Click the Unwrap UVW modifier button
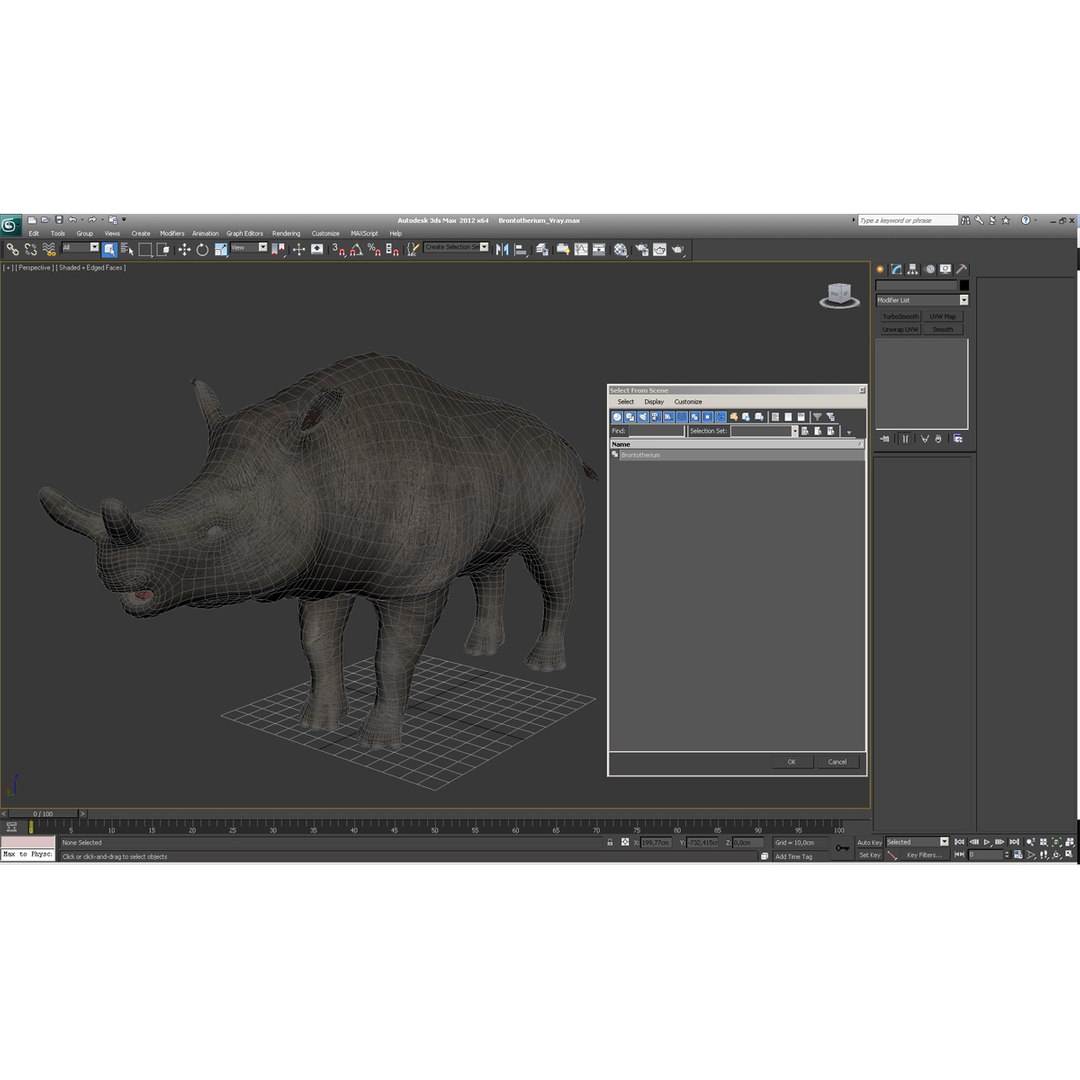The height and width of the screenshot is (1080, 1080). [x=900, y=329]
